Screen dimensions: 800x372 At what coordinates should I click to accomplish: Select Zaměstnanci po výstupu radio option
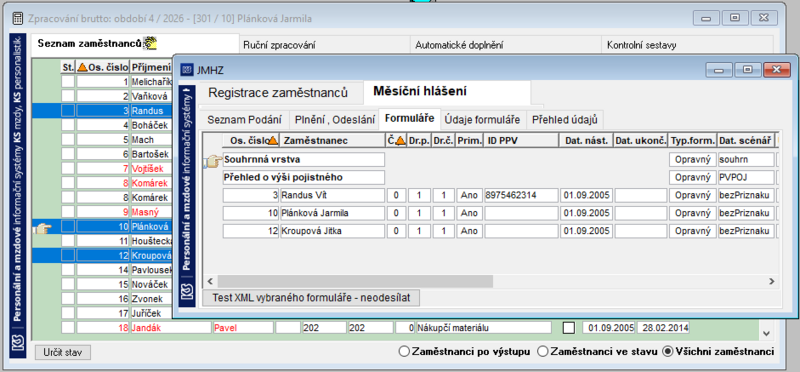click(x=404, y=351)
